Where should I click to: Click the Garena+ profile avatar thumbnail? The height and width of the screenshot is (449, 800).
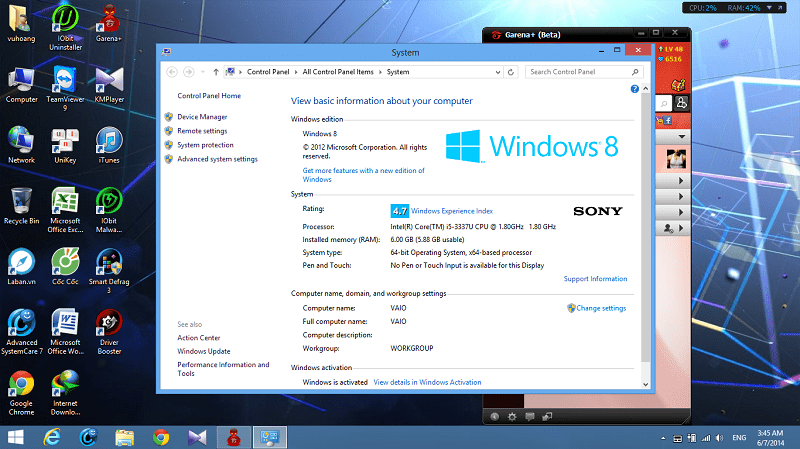(x=676, y=159)
